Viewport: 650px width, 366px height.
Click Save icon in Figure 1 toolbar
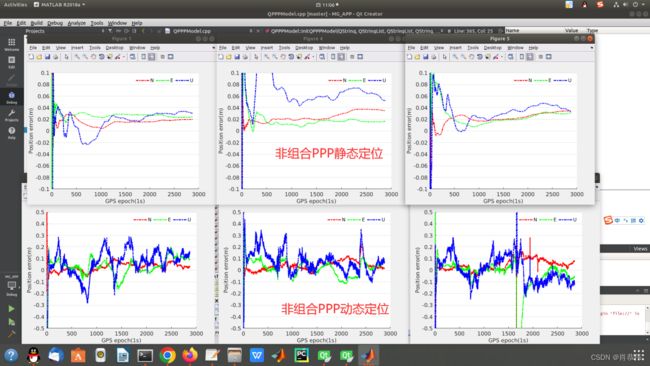(x=47, y=57)
